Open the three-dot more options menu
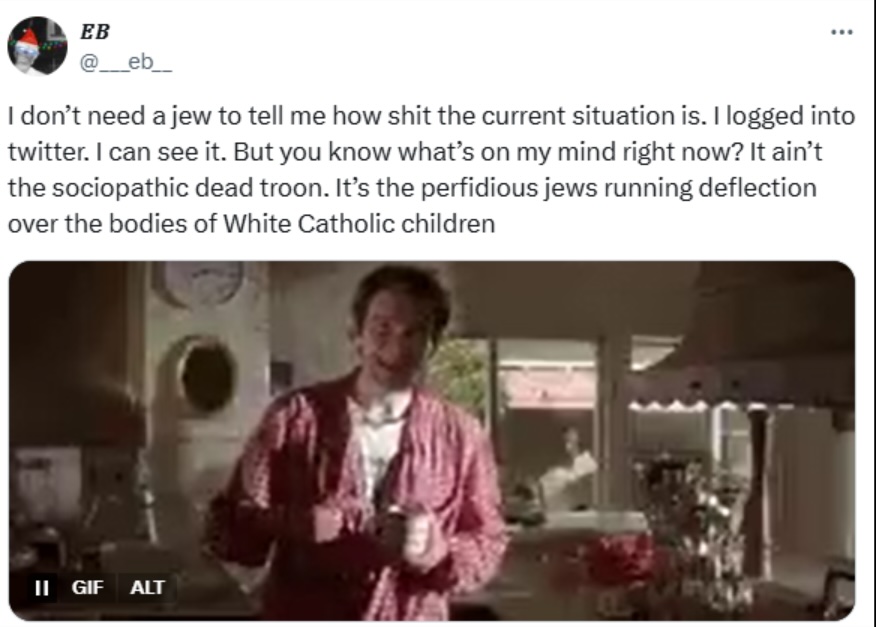 [841, 32]
